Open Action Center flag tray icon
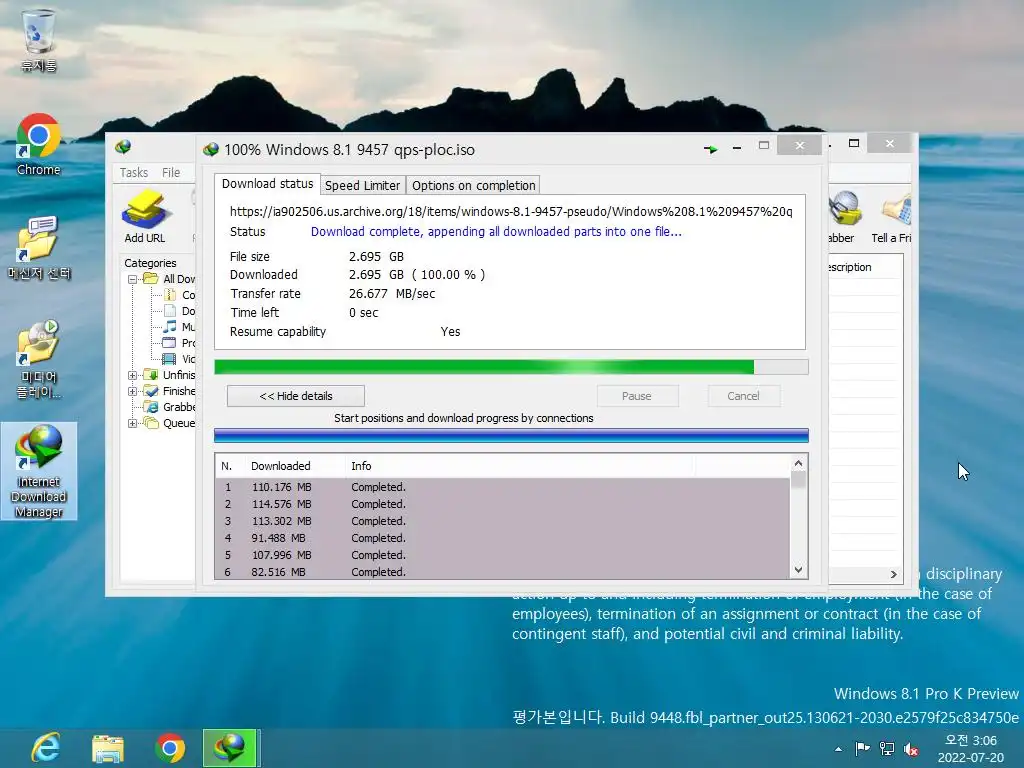 [x=862, y=748]
